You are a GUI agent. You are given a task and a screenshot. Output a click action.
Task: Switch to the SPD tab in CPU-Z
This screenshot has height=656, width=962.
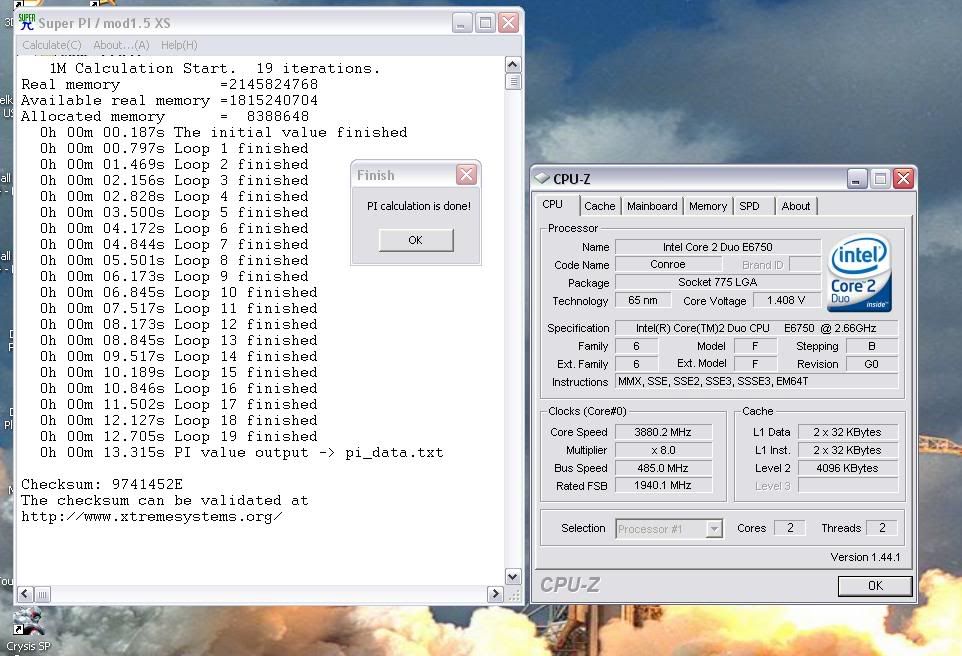click(749, 206)
